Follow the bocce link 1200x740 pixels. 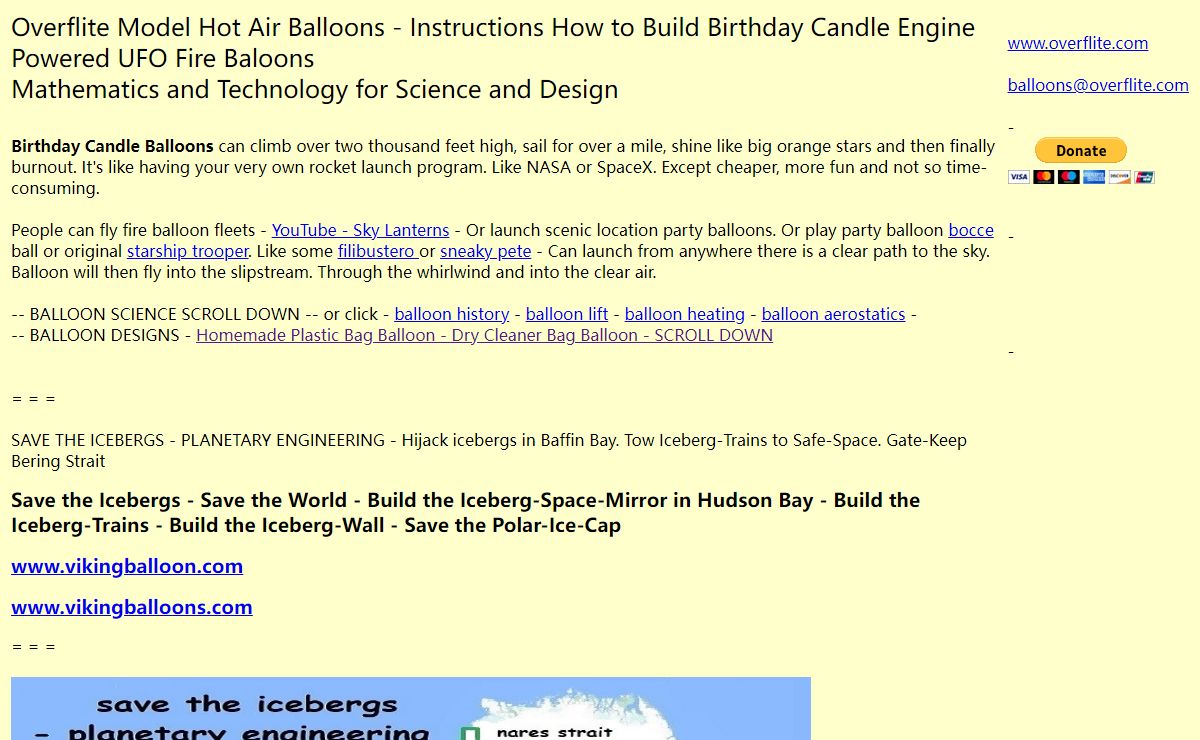coord(971,230)
